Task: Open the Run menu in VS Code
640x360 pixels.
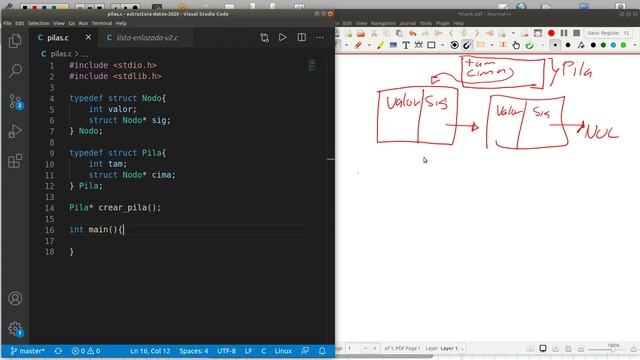Action: click(x=83, y=23)
